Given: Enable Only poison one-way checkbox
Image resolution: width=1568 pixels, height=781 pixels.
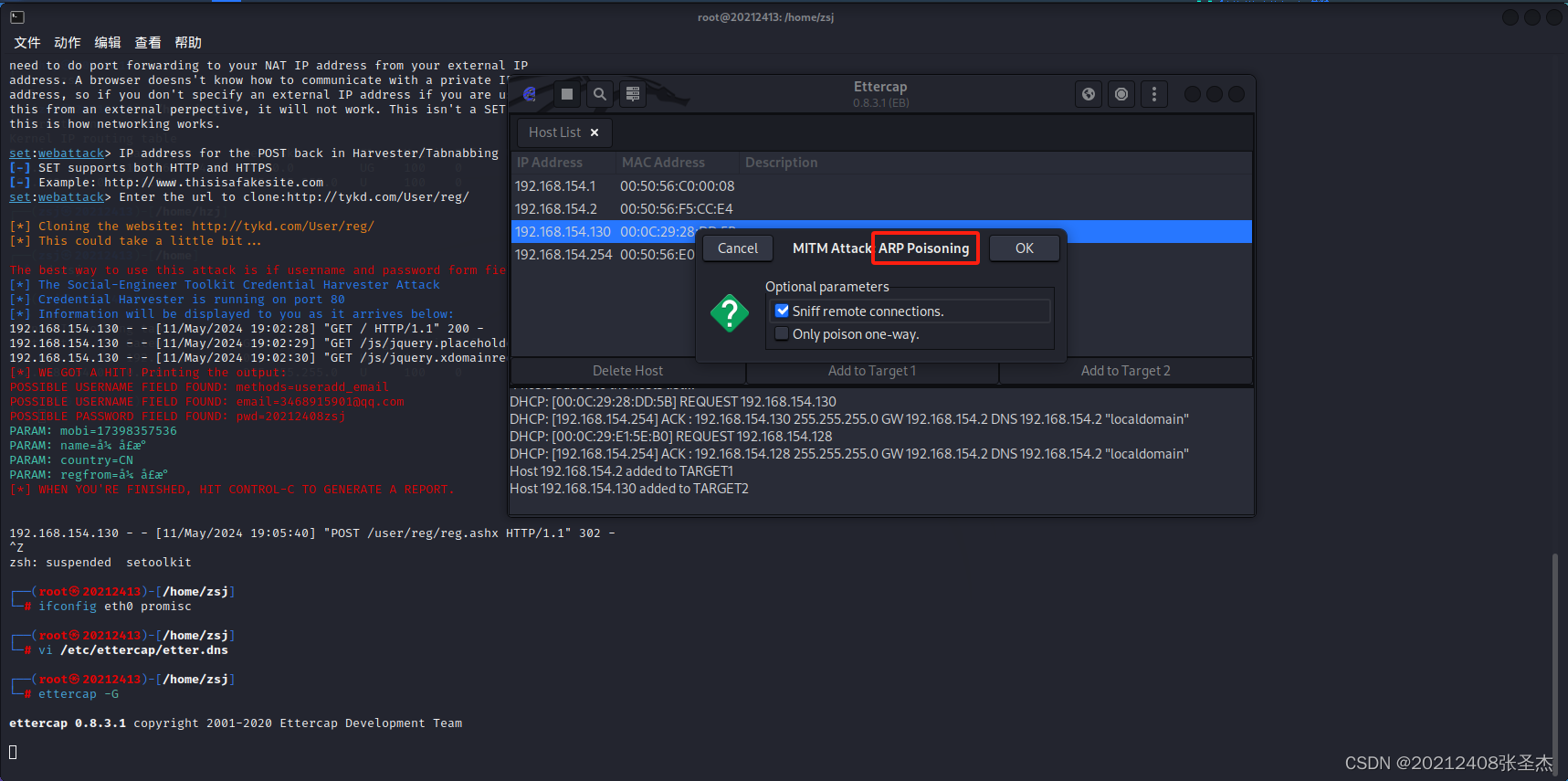Looking at the screenshot, I should tap(782, 333).
